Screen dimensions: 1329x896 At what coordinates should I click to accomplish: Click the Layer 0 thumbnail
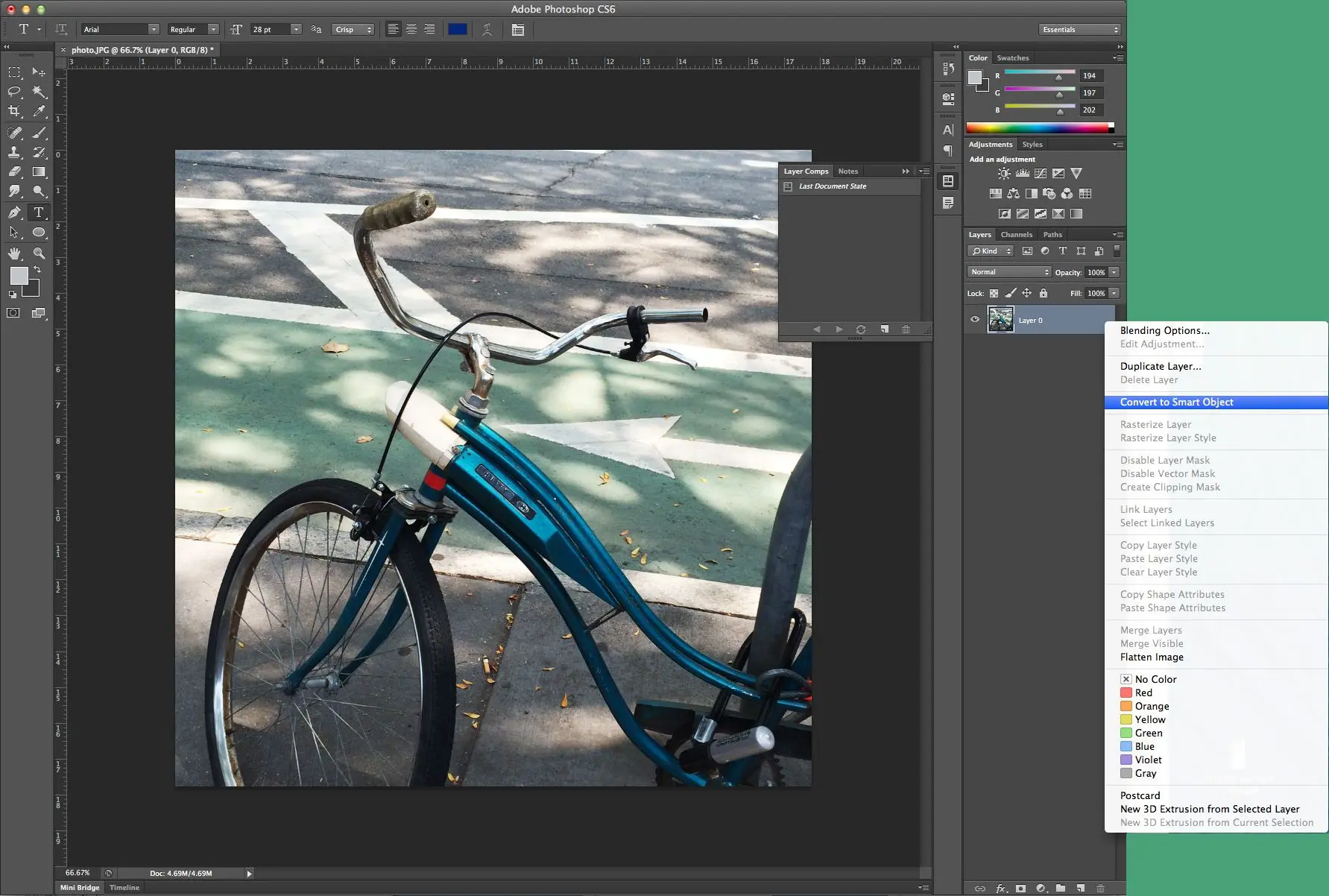(1000, 319)
